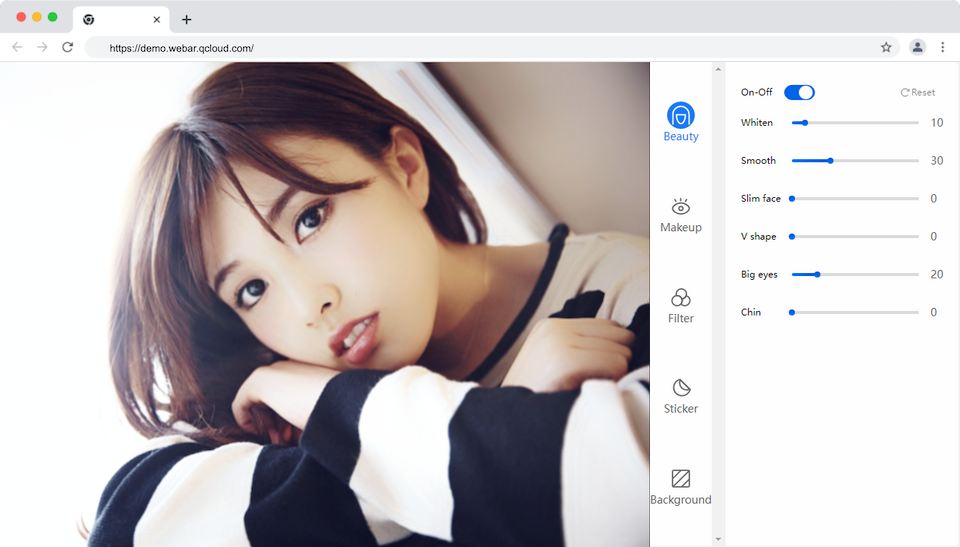Open the Filter effects panel

click(681, 298)
